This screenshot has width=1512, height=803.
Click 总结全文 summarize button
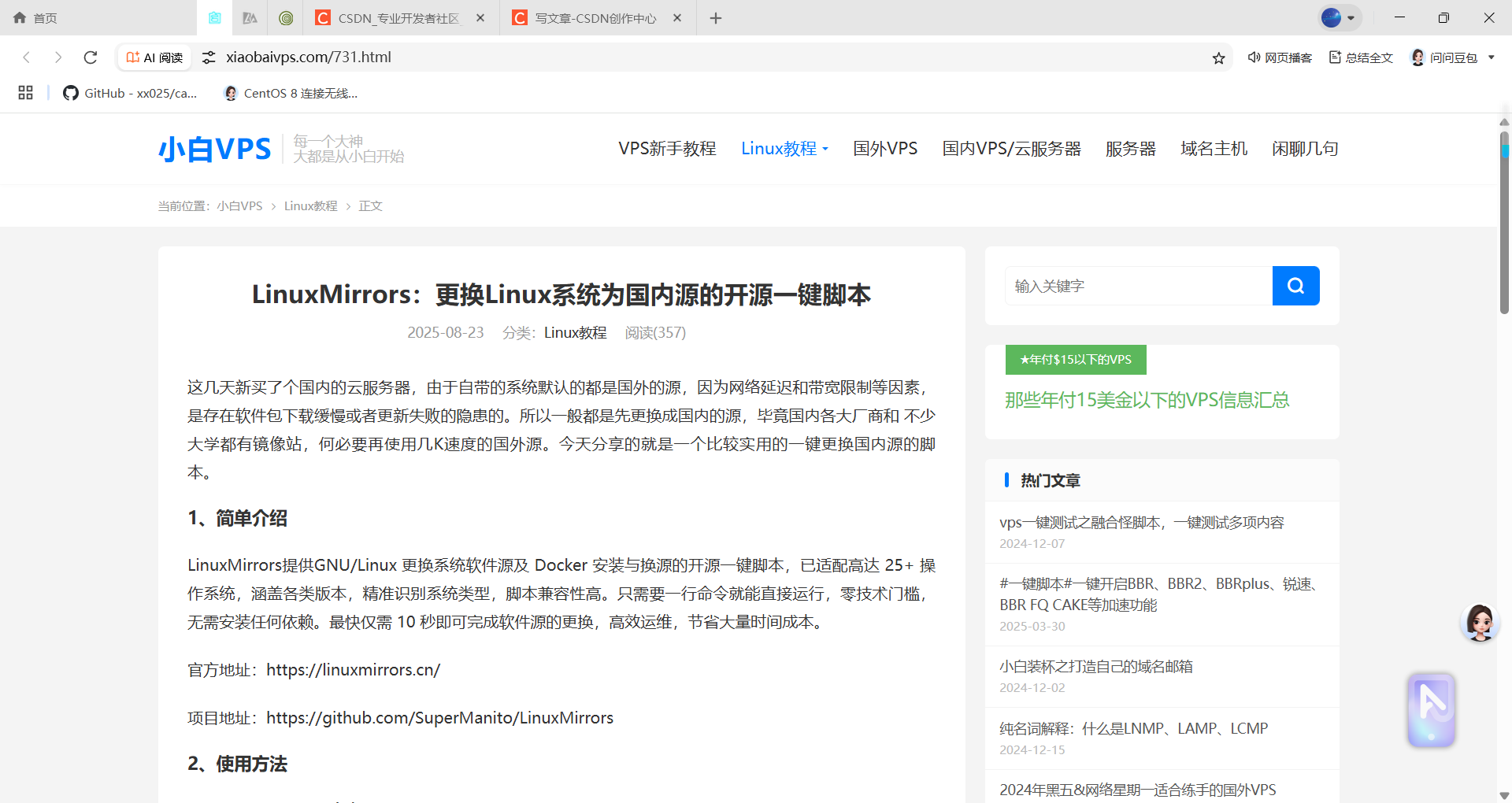tap(1361, 57)
